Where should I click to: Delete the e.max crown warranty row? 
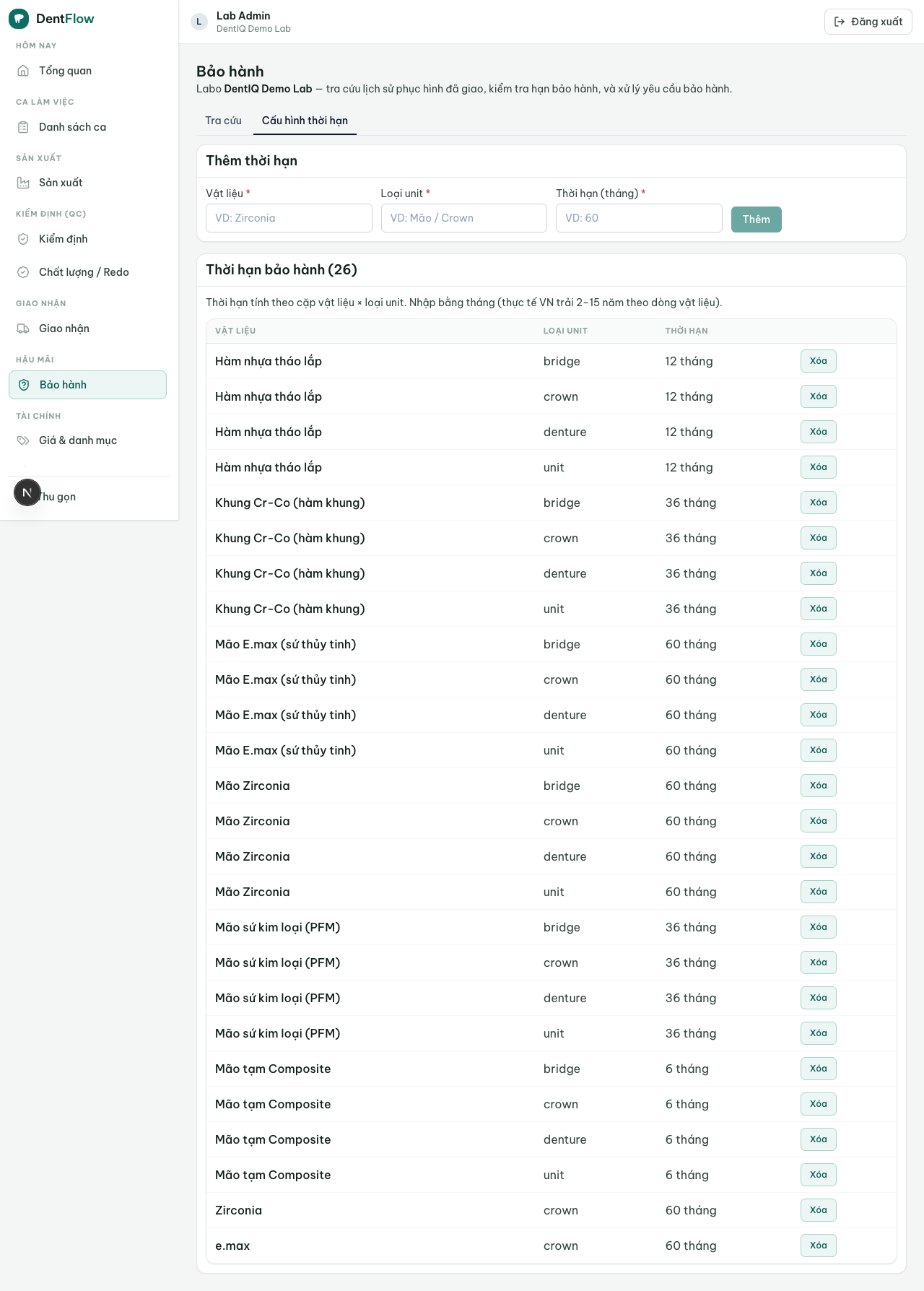pyautogui.click(x=819, y=1246)
